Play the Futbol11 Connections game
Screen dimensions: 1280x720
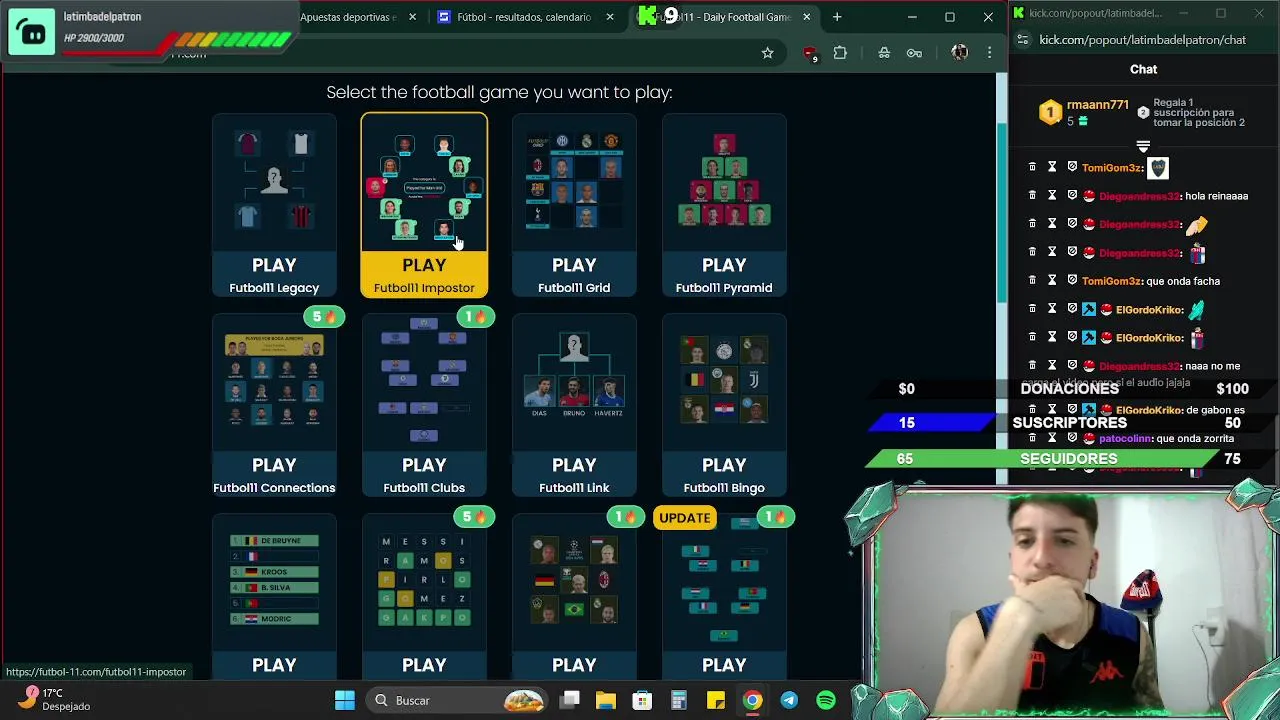click(274, 405)
